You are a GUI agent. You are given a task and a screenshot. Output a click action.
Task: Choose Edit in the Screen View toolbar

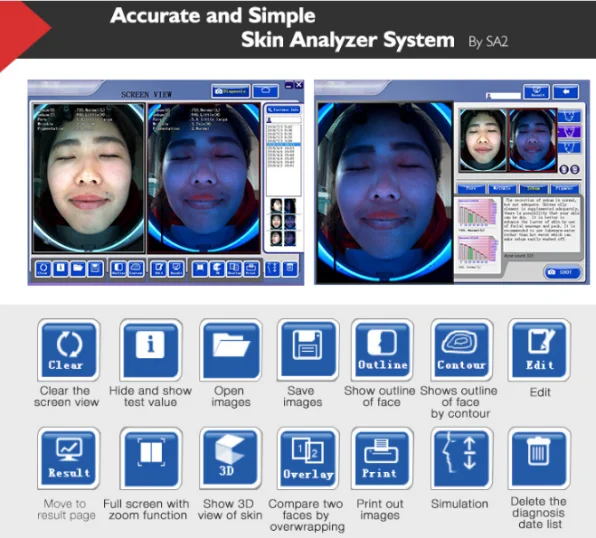pyautogui.click(x=159, y=269)
